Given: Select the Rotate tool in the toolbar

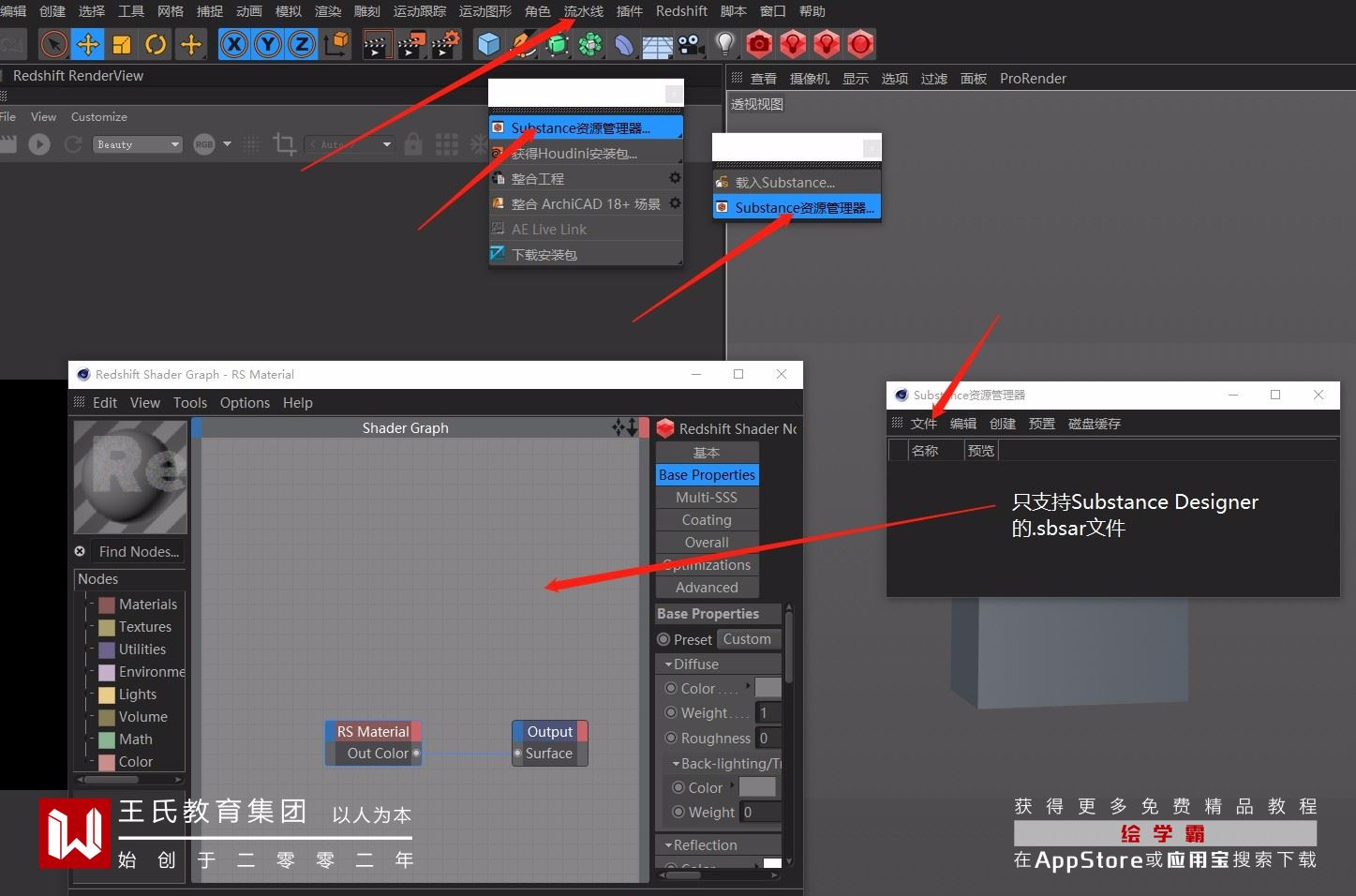Looking at the screenshot, I should pos(156,44).
